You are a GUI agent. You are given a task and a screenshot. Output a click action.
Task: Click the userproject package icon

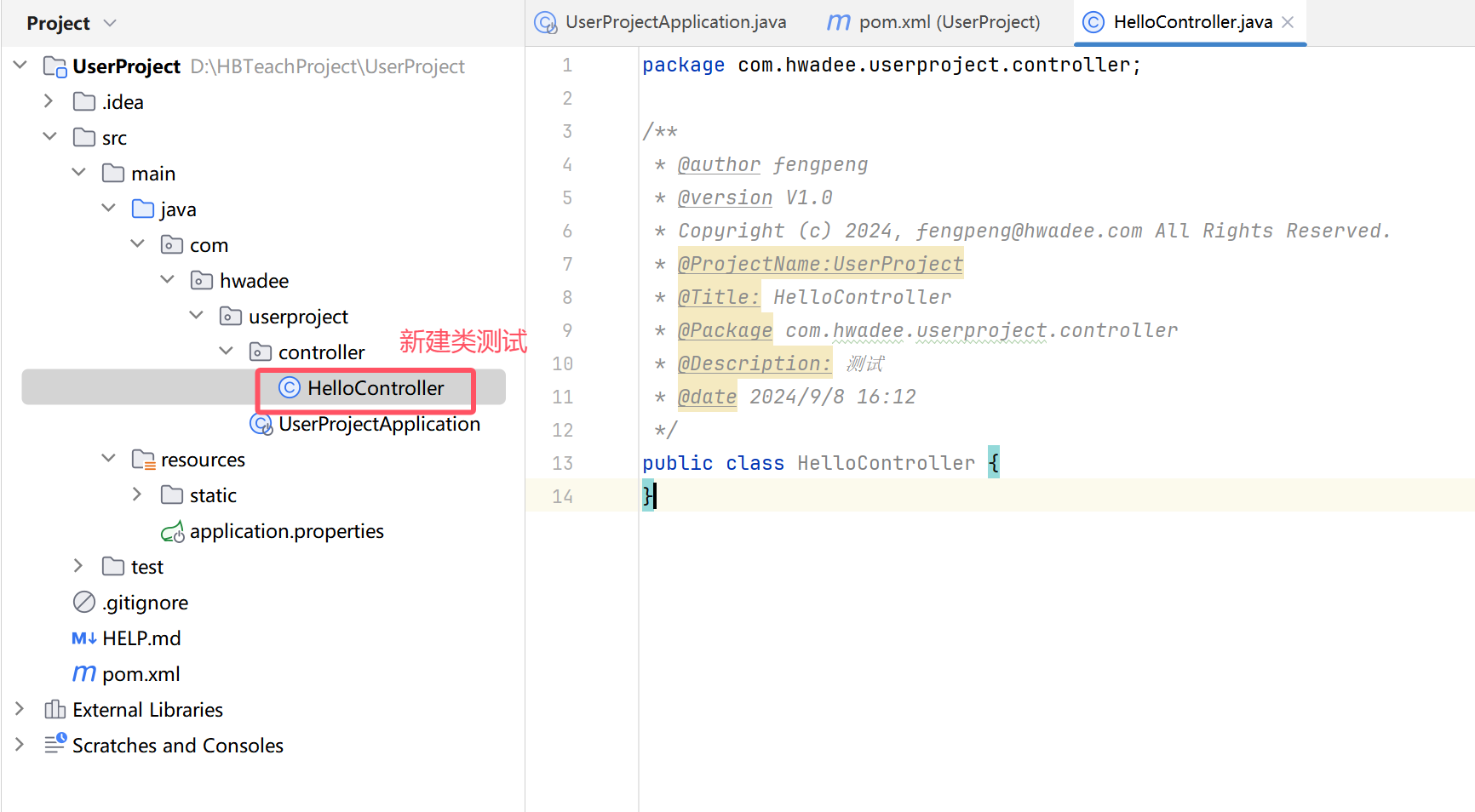click(231, 316)
